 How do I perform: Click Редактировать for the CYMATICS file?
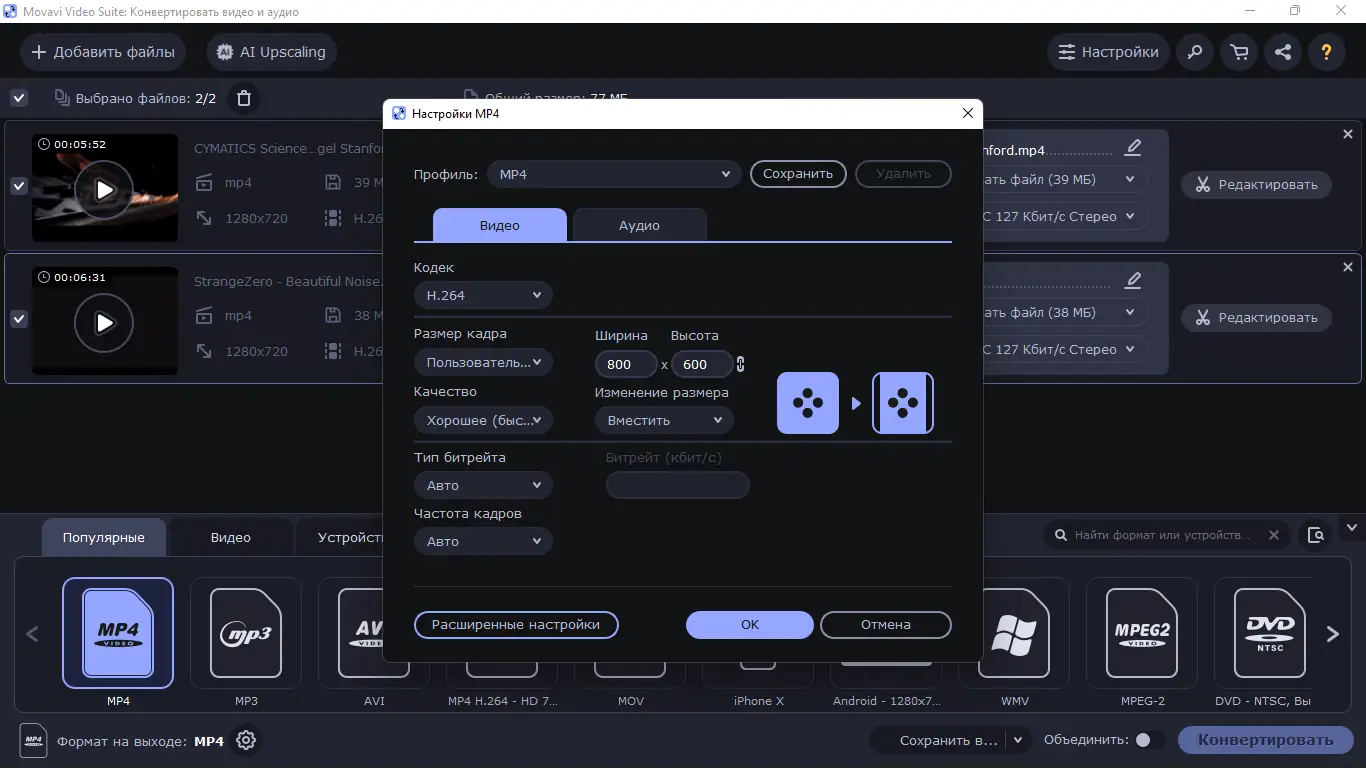pos(1257,185)
